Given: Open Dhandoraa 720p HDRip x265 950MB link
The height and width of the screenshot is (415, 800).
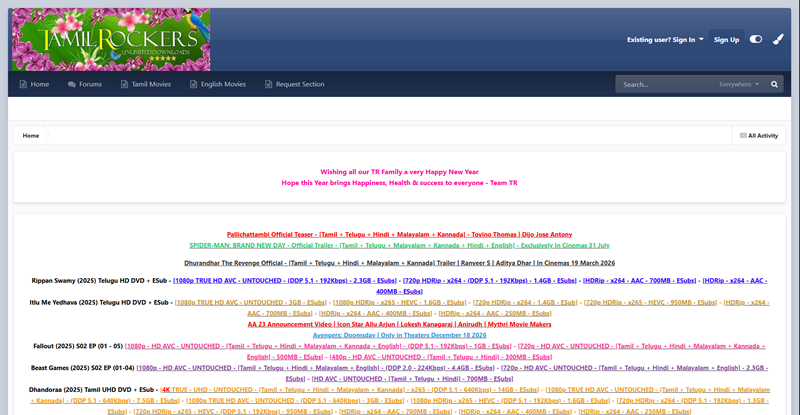Looking at the screenshot, I should coord(233,411).
